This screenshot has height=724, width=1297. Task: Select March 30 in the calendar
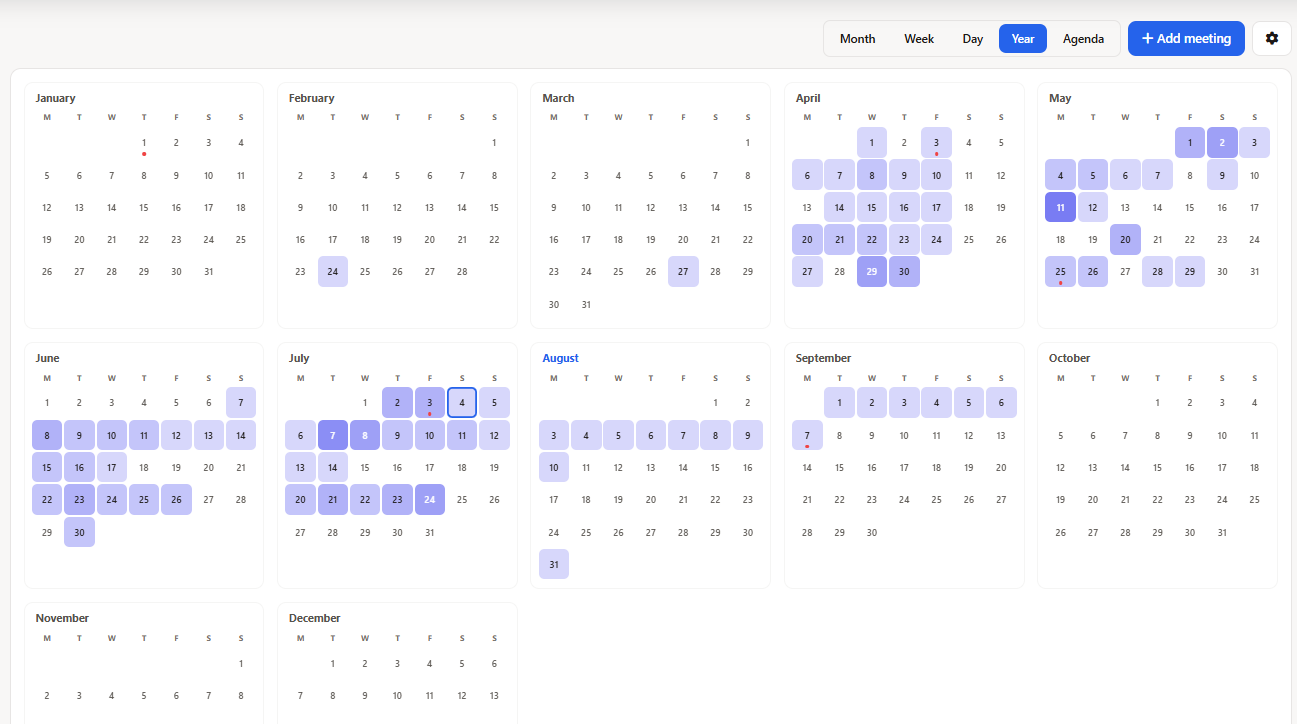(554, 304)
